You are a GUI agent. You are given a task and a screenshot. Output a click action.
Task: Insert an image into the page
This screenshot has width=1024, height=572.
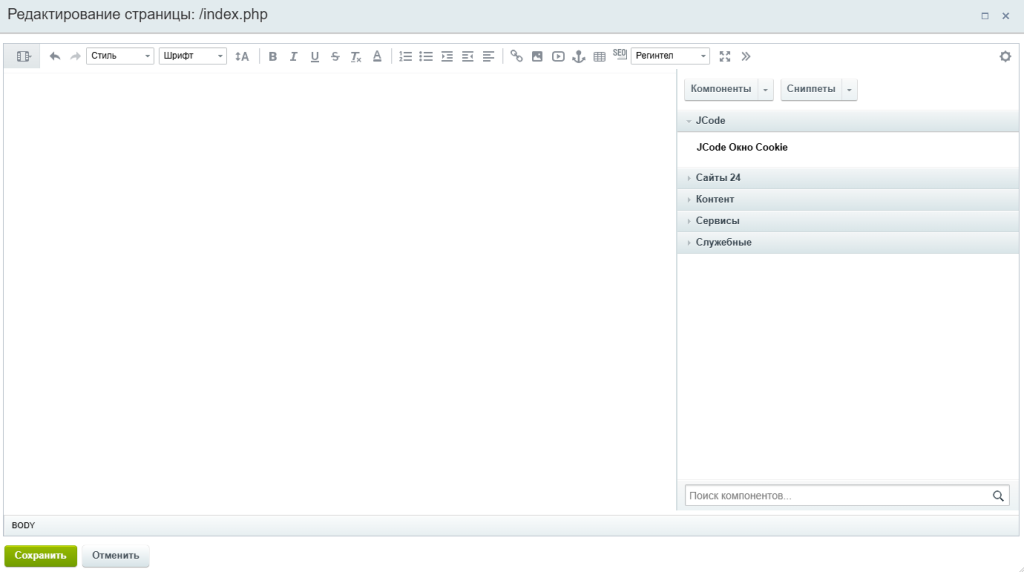[x=537, y=57]
